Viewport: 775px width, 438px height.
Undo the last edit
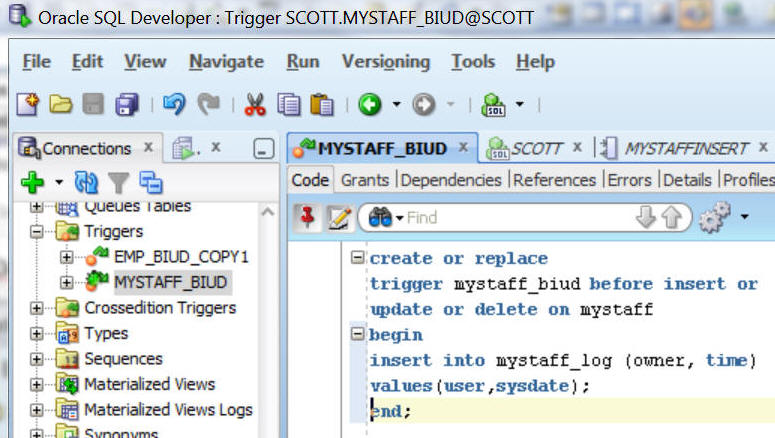[174, 104]
